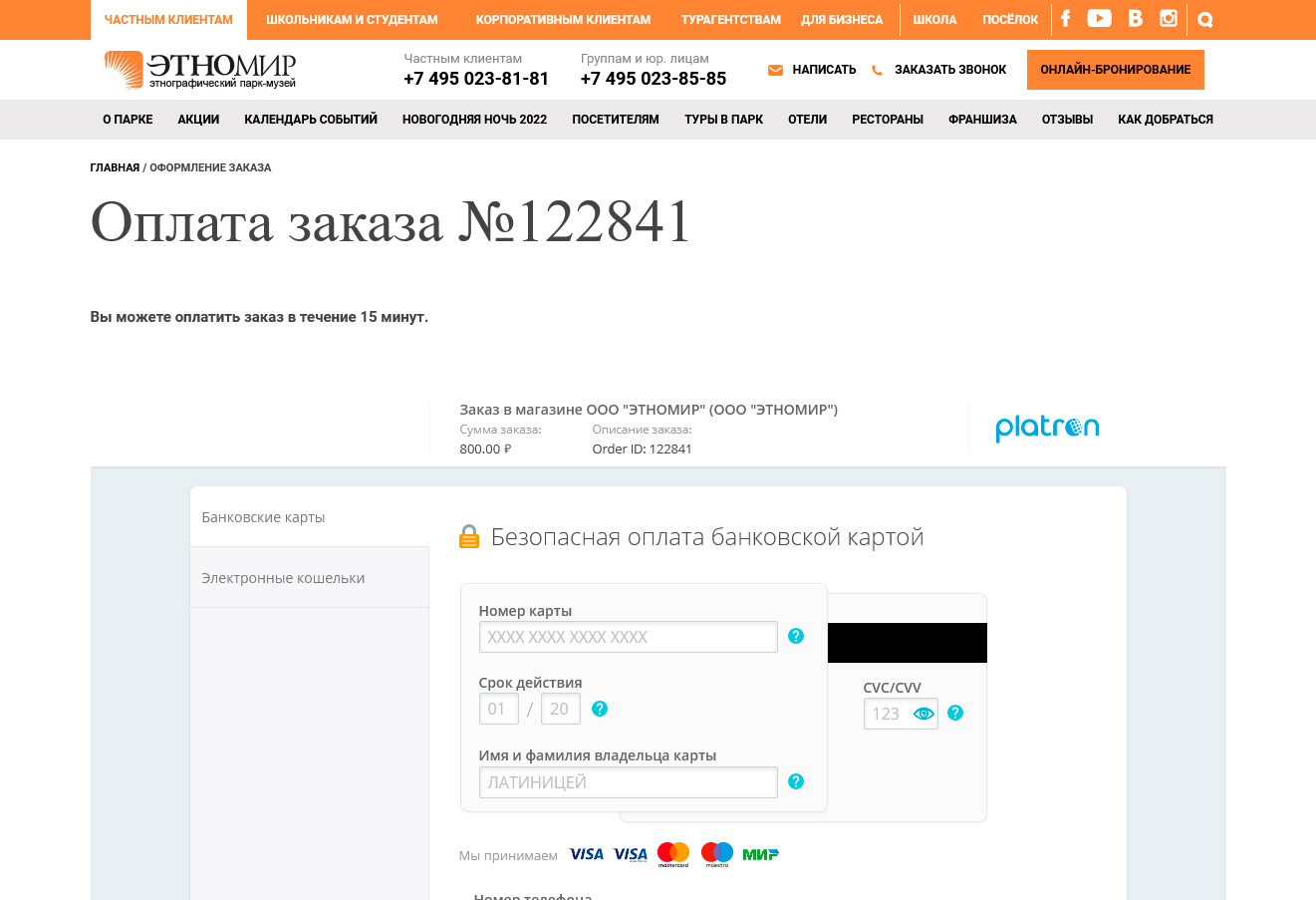This screenshot has height=900, width=1316.
Task: Open Как добраться menu item
Action: click(x=1166, y=120)
